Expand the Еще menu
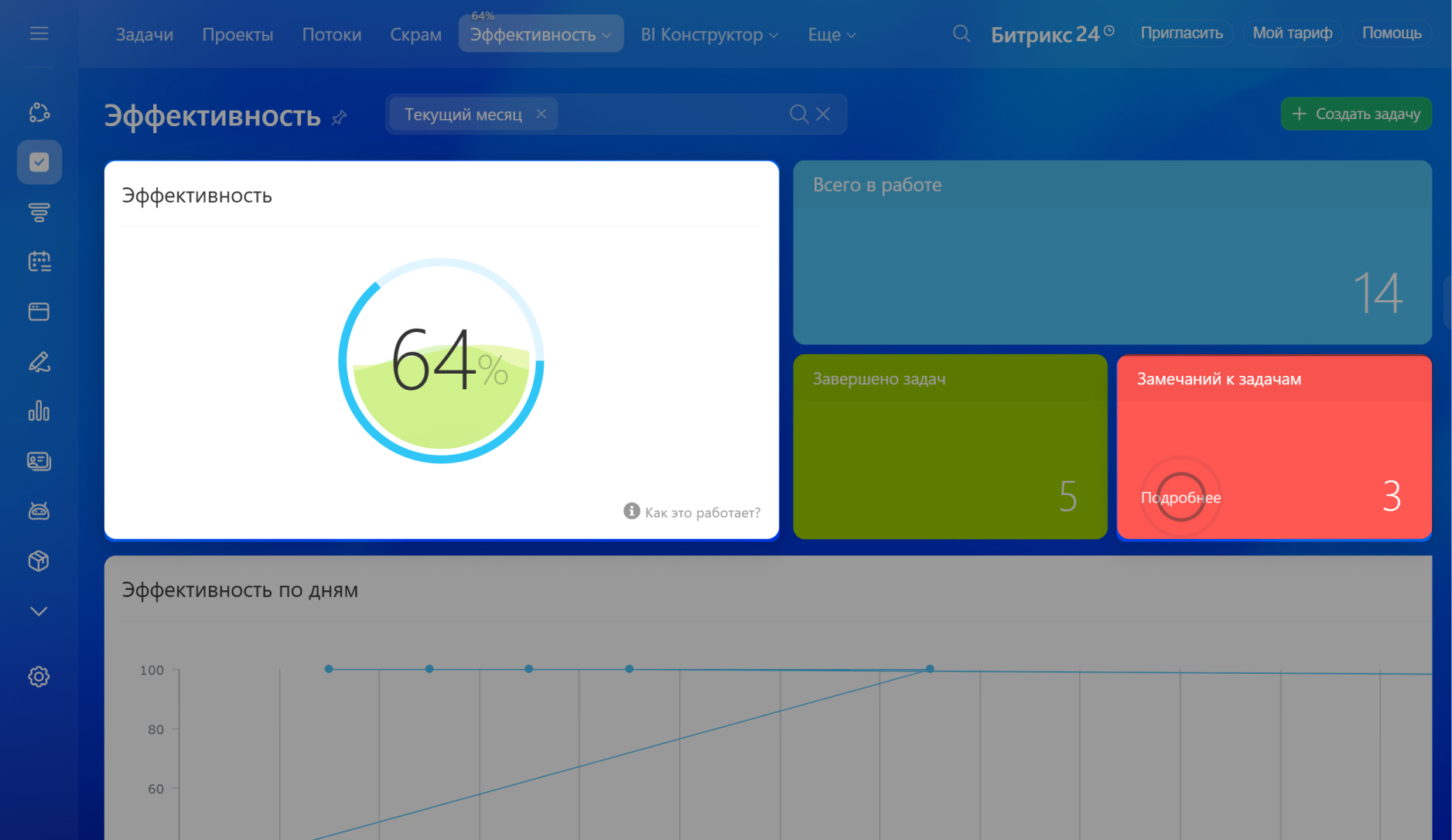Viewport: 1452px width, 840px height. 832,35
